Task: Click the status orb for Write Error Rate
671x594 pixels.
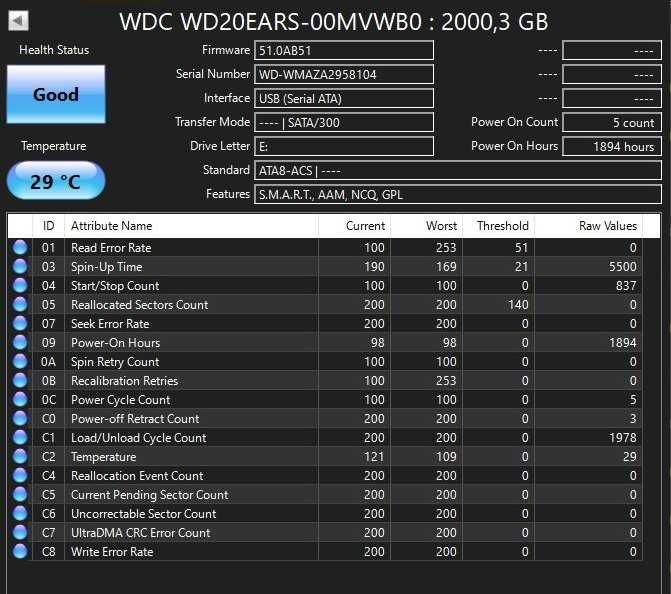Action: [20, 551]
